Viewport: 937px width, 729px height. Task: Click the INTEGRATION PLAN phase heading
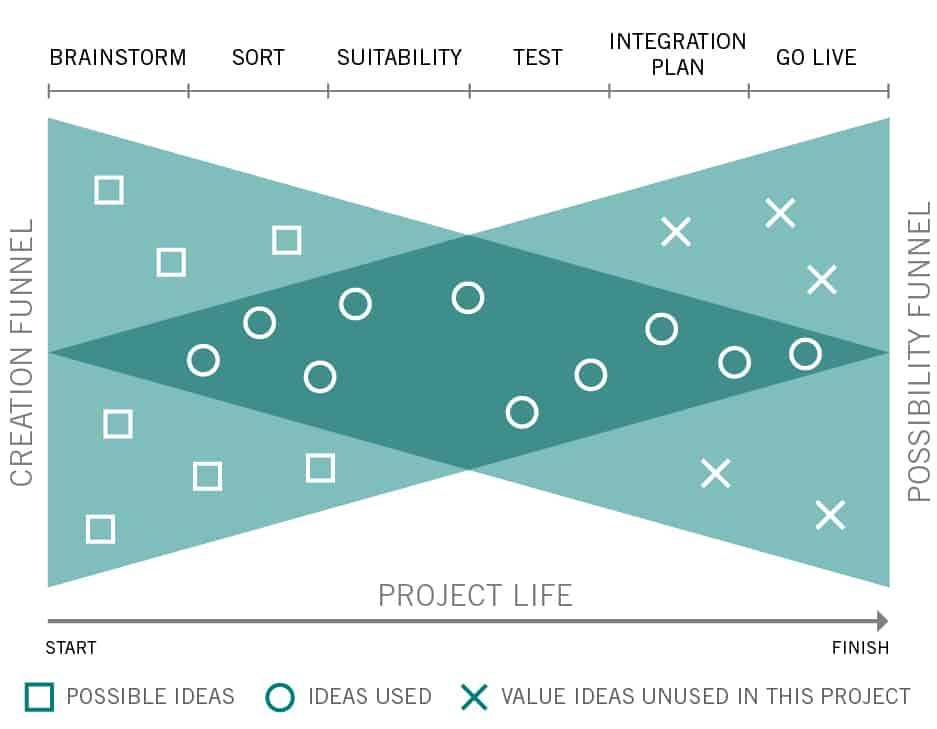click(678, 54)
